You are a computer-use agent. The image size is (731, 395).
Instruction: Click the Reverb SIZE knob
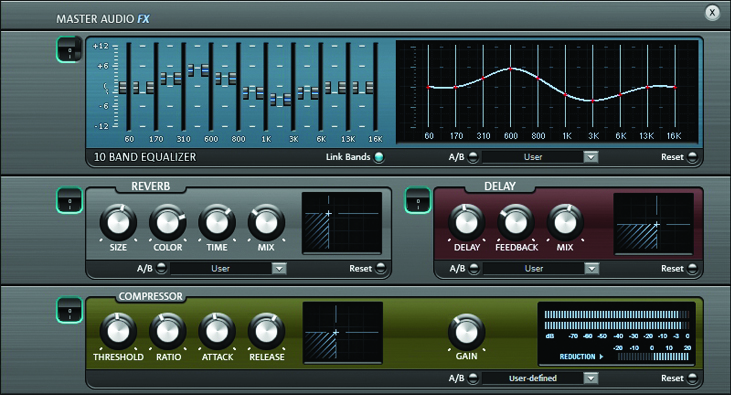click(x=118, y=222)
